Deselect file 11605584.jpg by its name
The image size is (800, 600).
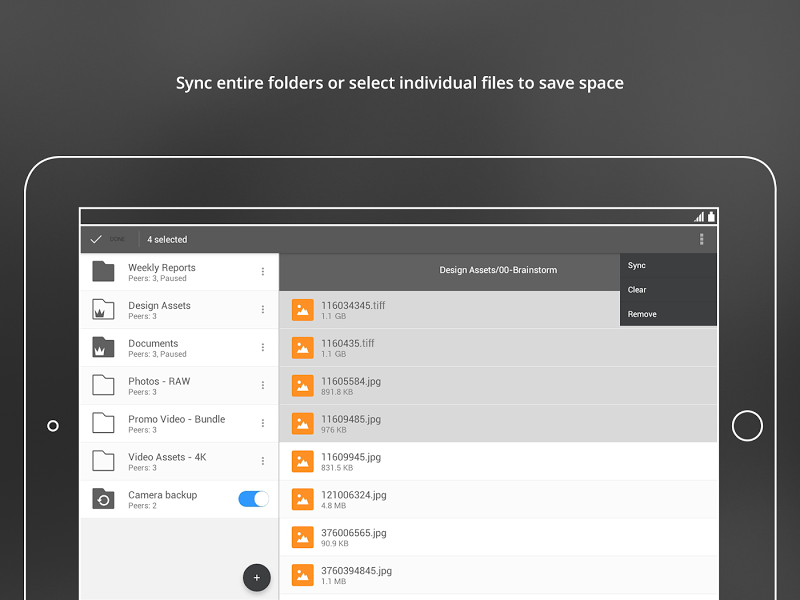(351, 381)
